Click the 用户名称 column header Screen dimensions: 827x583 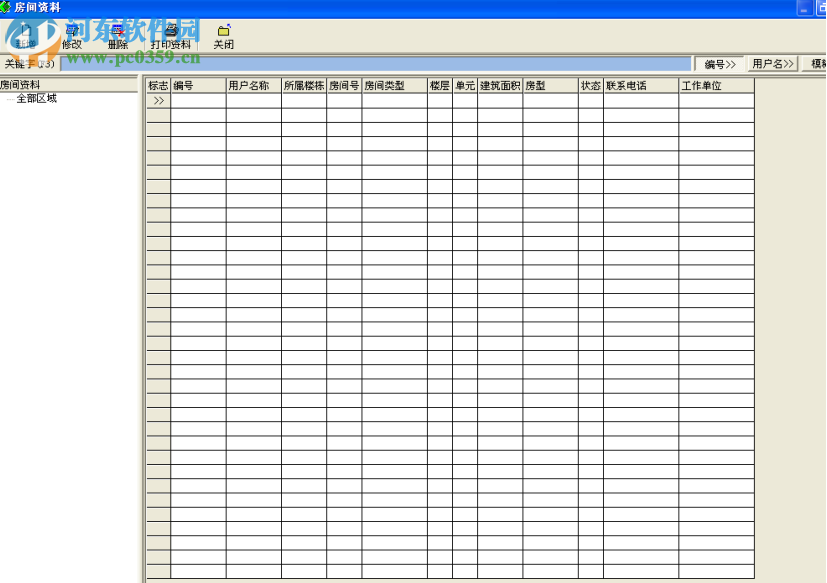click(x=254, y=85)
